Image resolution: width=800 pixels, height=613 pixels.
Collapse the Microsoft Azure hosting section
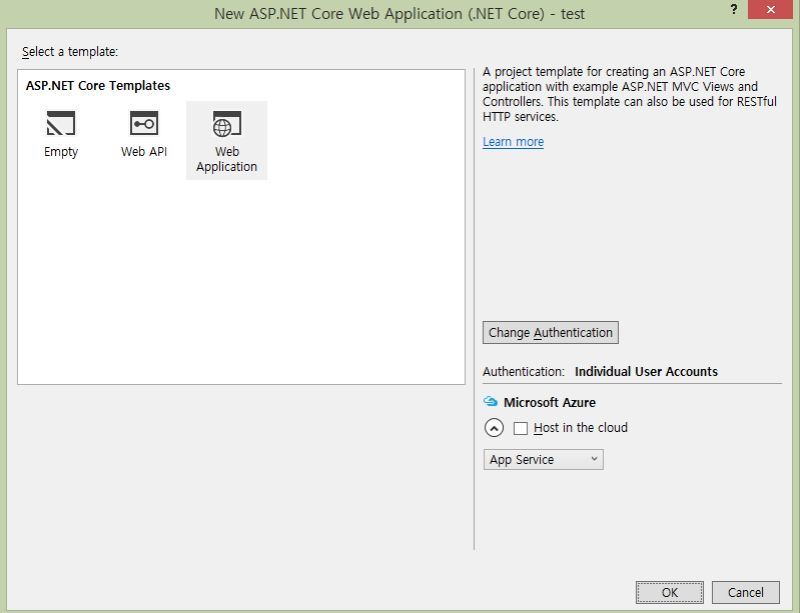pyautogui.click(x=494, y=427)
